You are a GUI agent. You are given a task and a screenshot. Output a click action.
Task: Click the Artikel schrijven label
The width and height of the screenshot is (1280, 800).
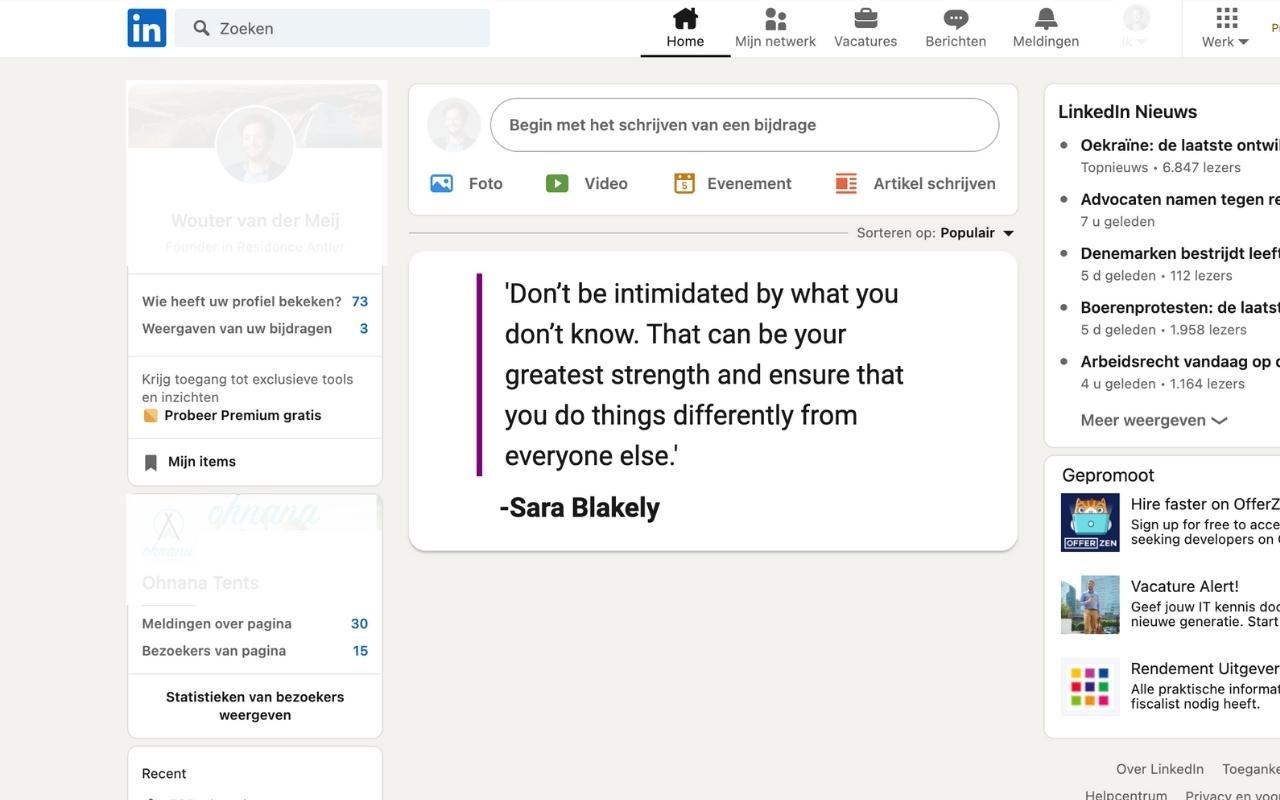pos(934,183)
